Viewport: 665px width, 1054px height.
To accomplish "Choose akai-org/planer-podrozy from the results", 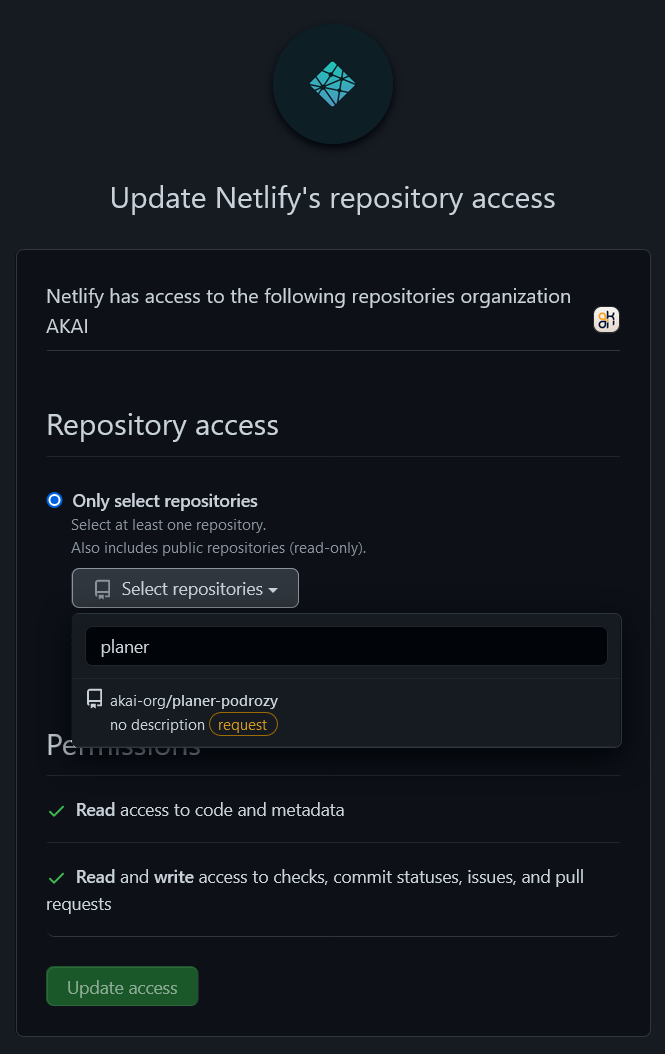I will tap(193, 700).
